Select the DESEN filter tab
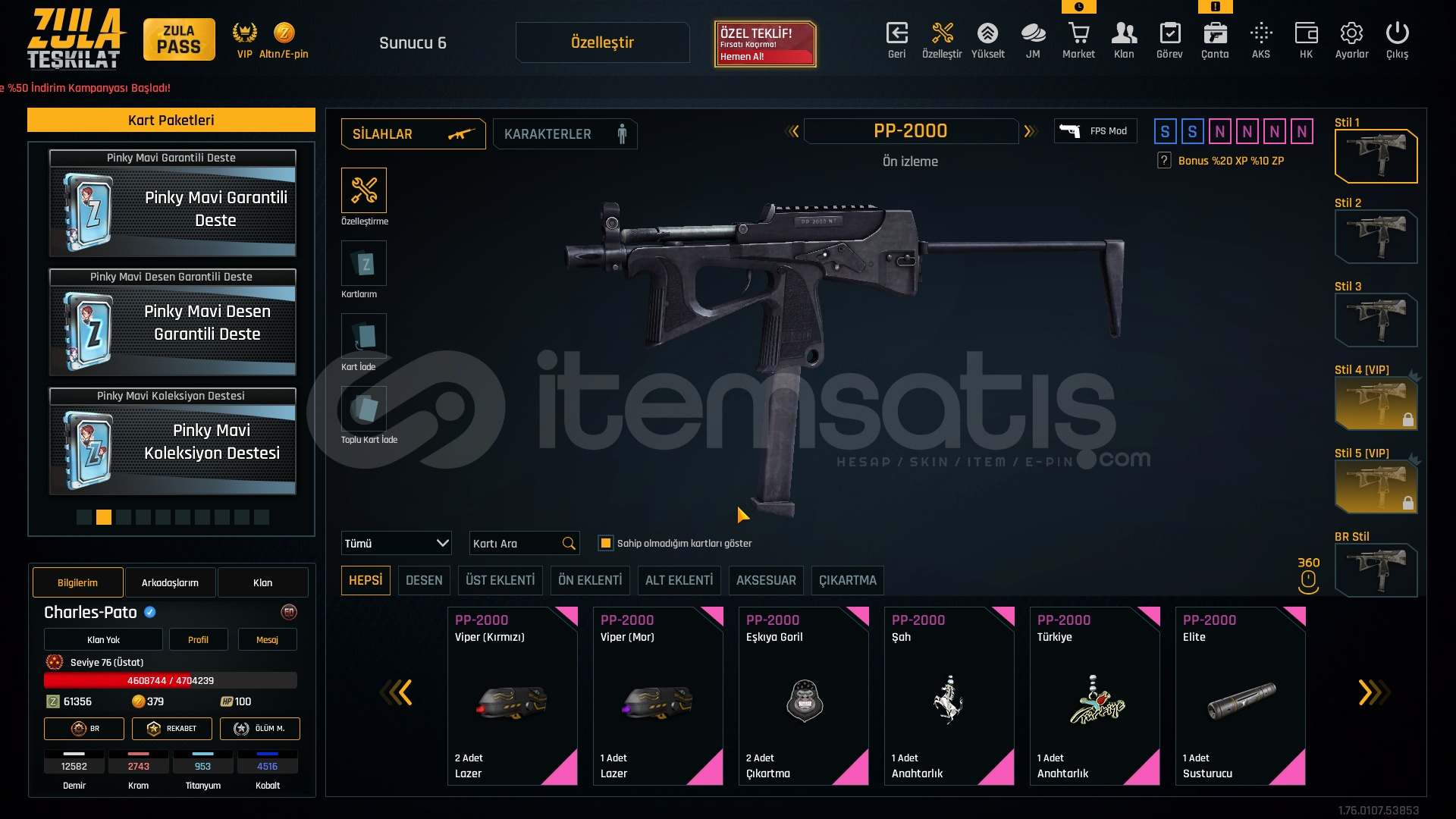This screenshot has height=819, width=1456. coord(424,580)
